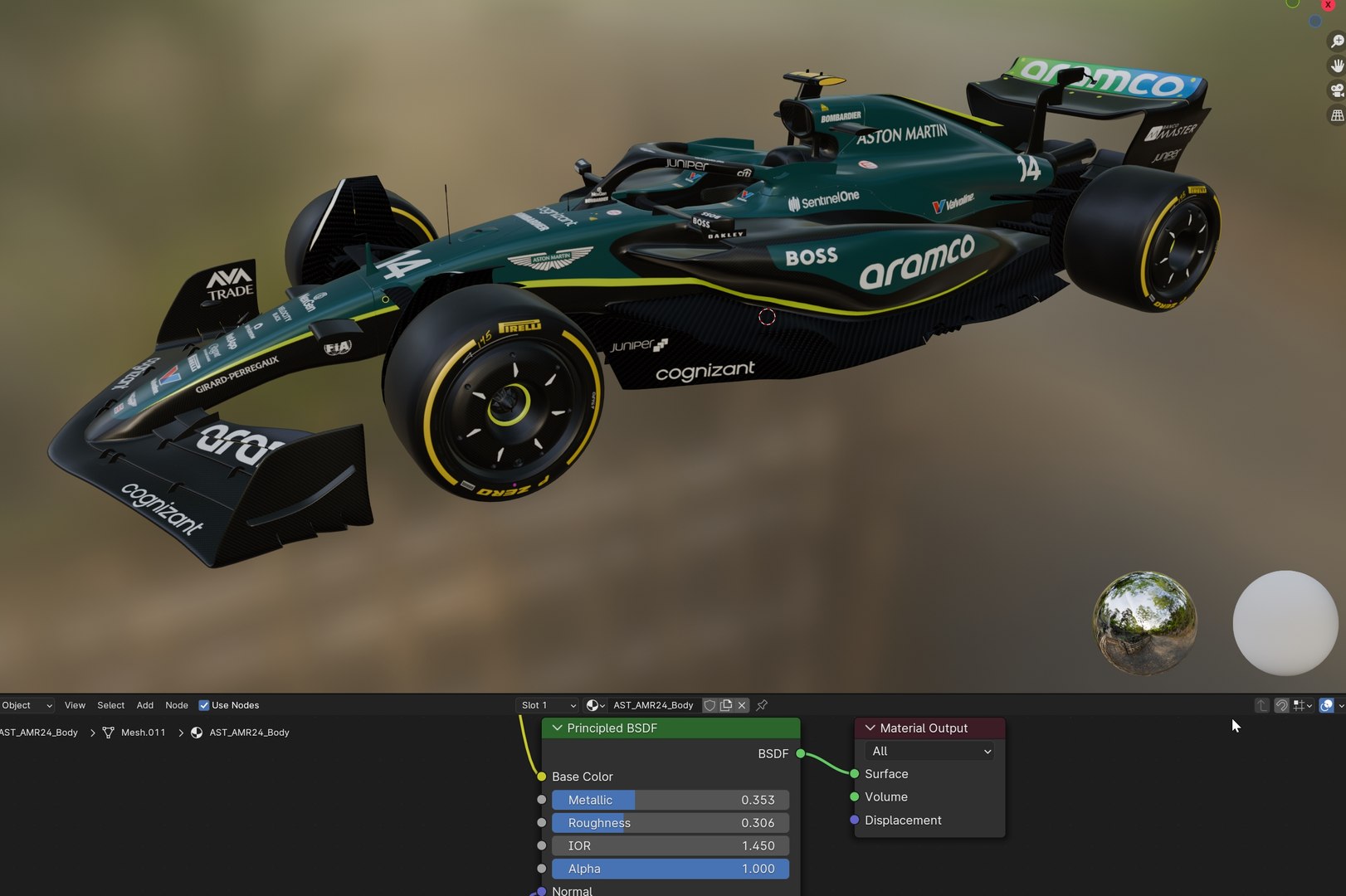
Task: Click the Volume input socket on Material Output
Action: 855,796
